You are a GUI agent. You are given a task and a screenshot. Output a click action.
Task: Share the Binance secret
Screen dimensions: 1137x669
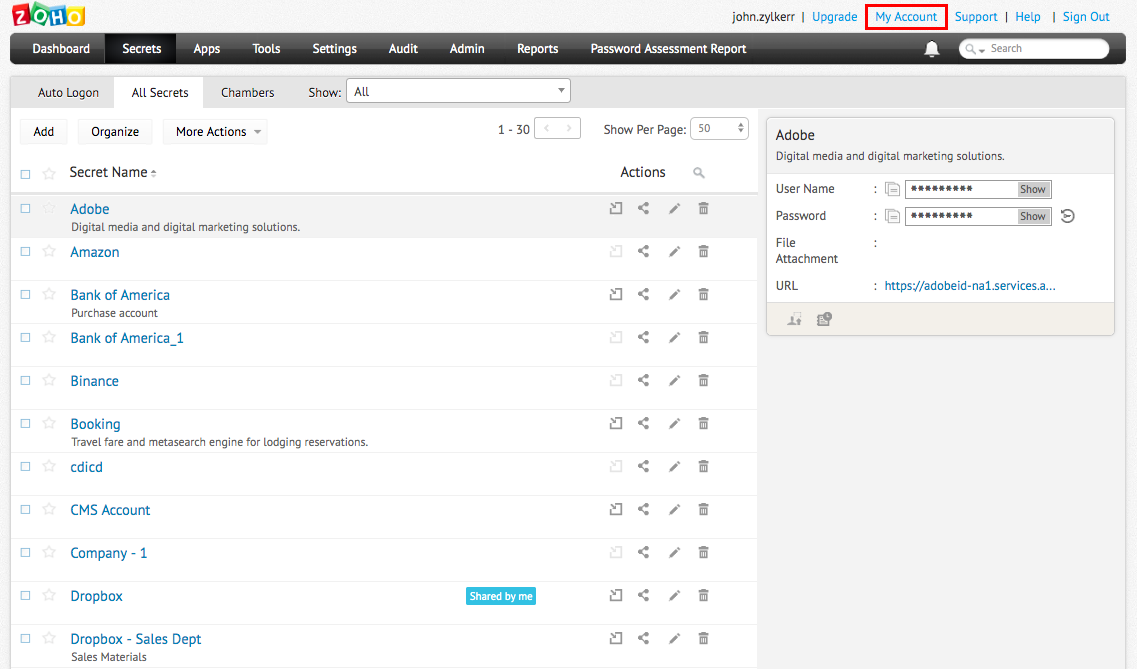(x=643, y=381)
